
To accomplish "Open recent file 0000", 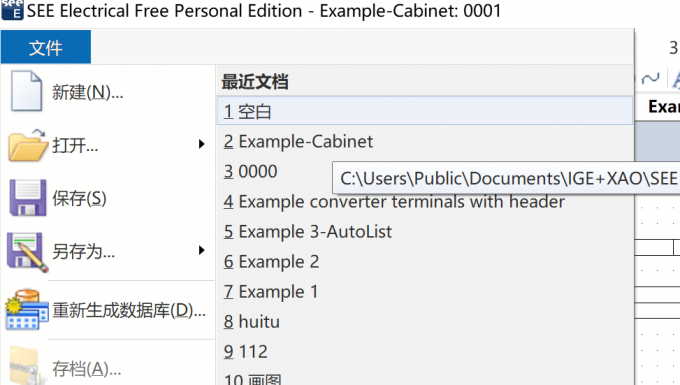I will 274,171.
